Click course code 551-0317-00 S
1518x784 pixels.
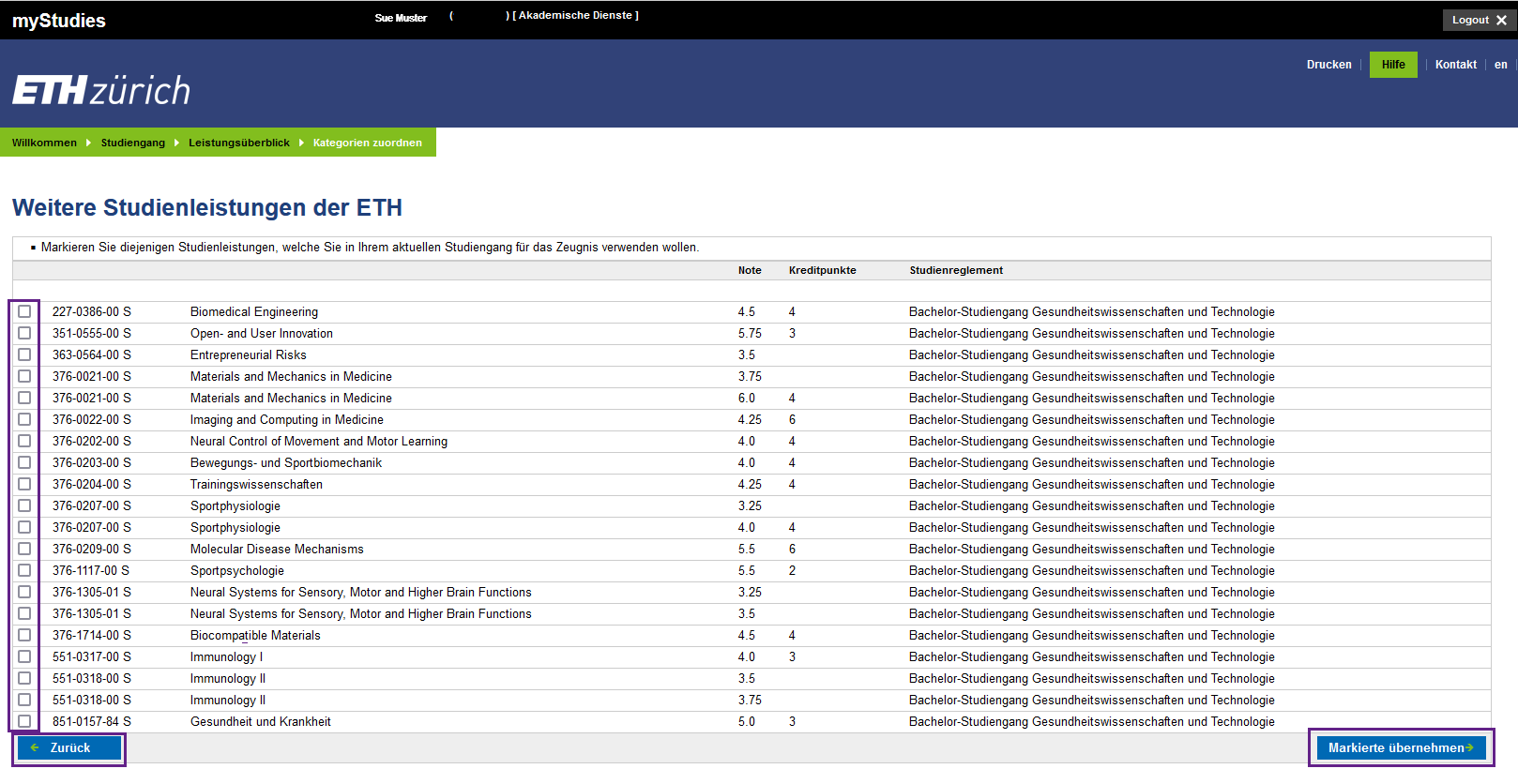(x=92, y=656)
